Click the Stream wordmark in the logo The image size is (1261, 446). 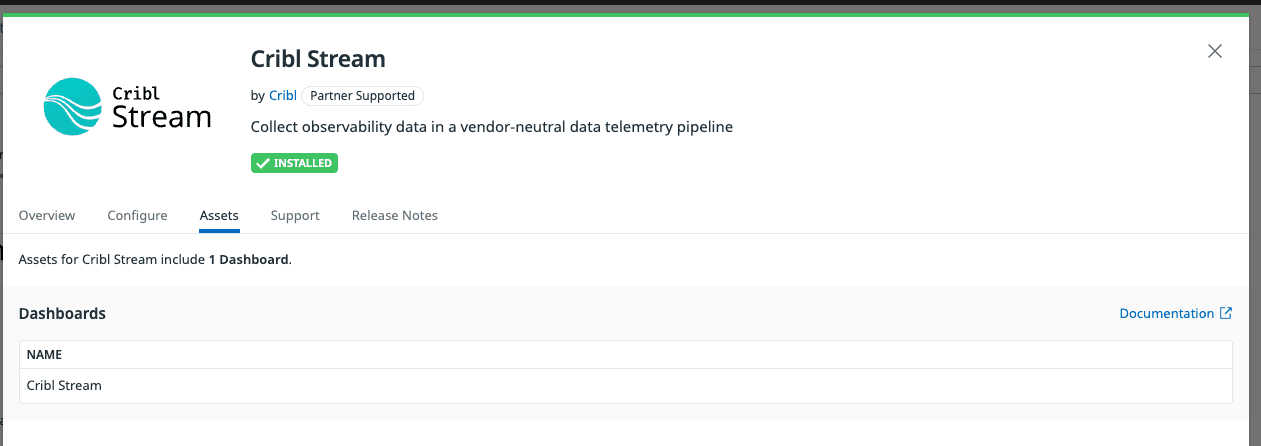coord(161,117)
